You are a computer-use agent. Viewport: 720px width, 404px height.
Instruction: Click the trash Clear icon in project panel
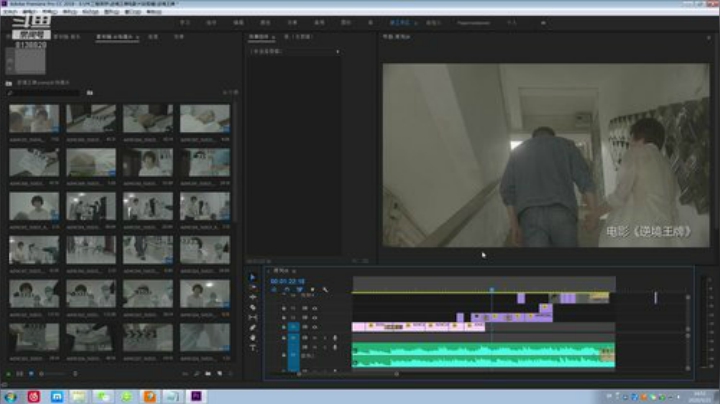point(231,374)
